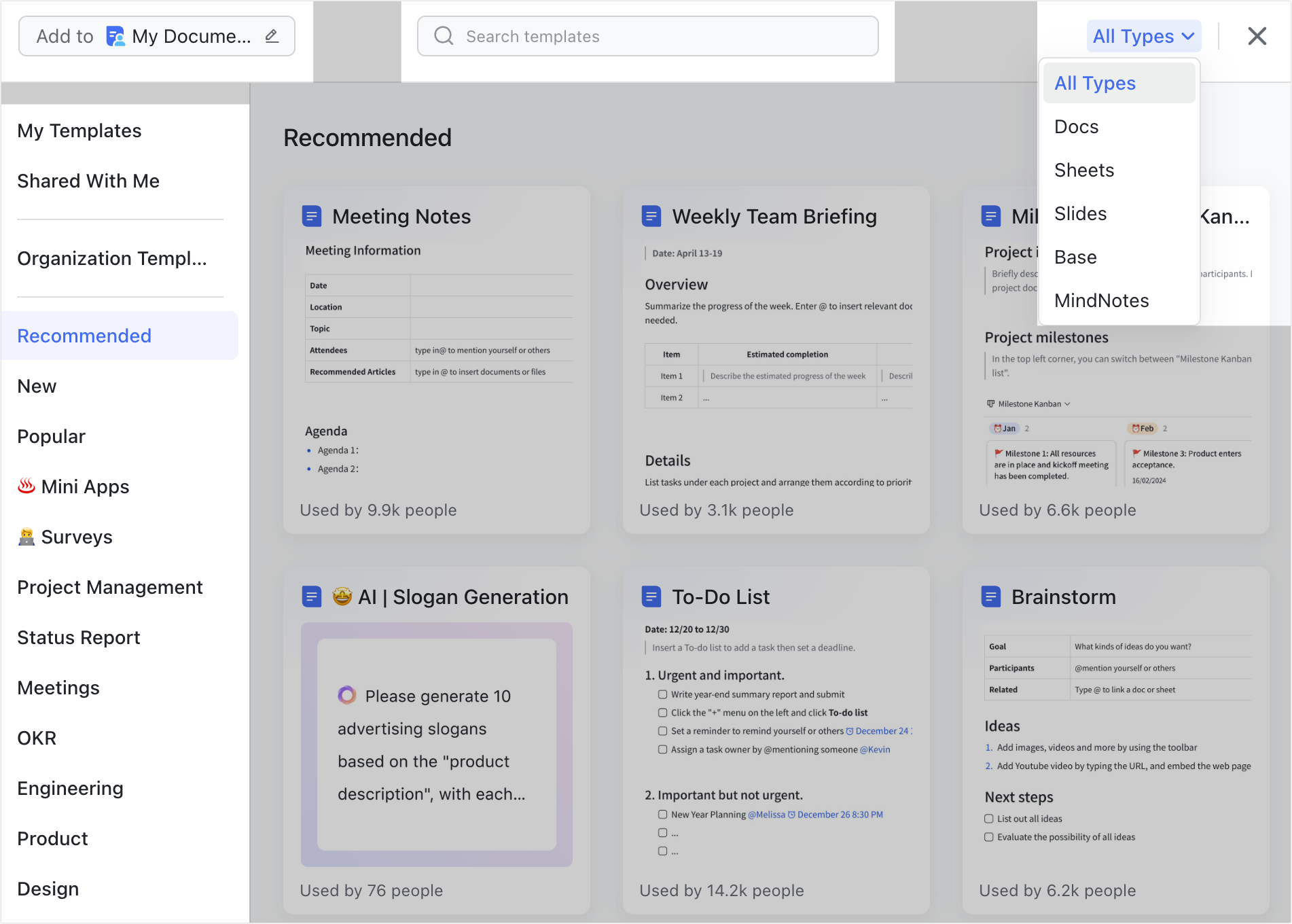Open the Milestone Kanban view switcher
Viewport: 1292px width, 924px height.
click(x=1028, y=403)
